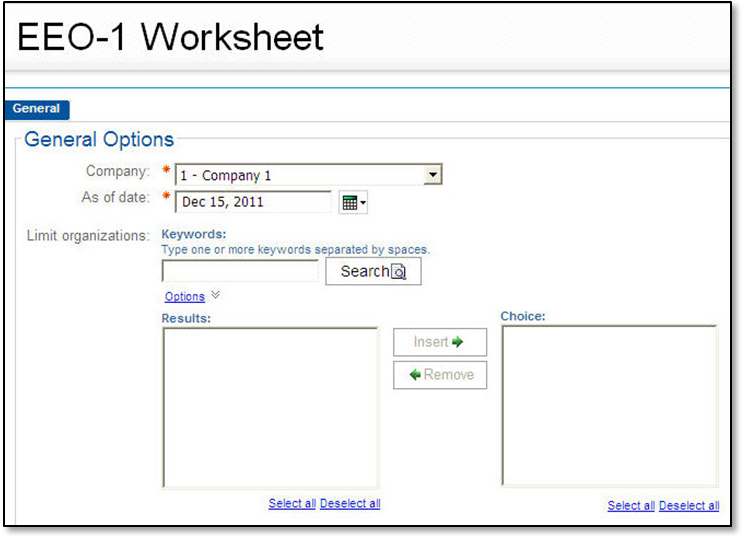Click Select all under Results list
This screenshot has width=744, height=536.
(292, 504)
